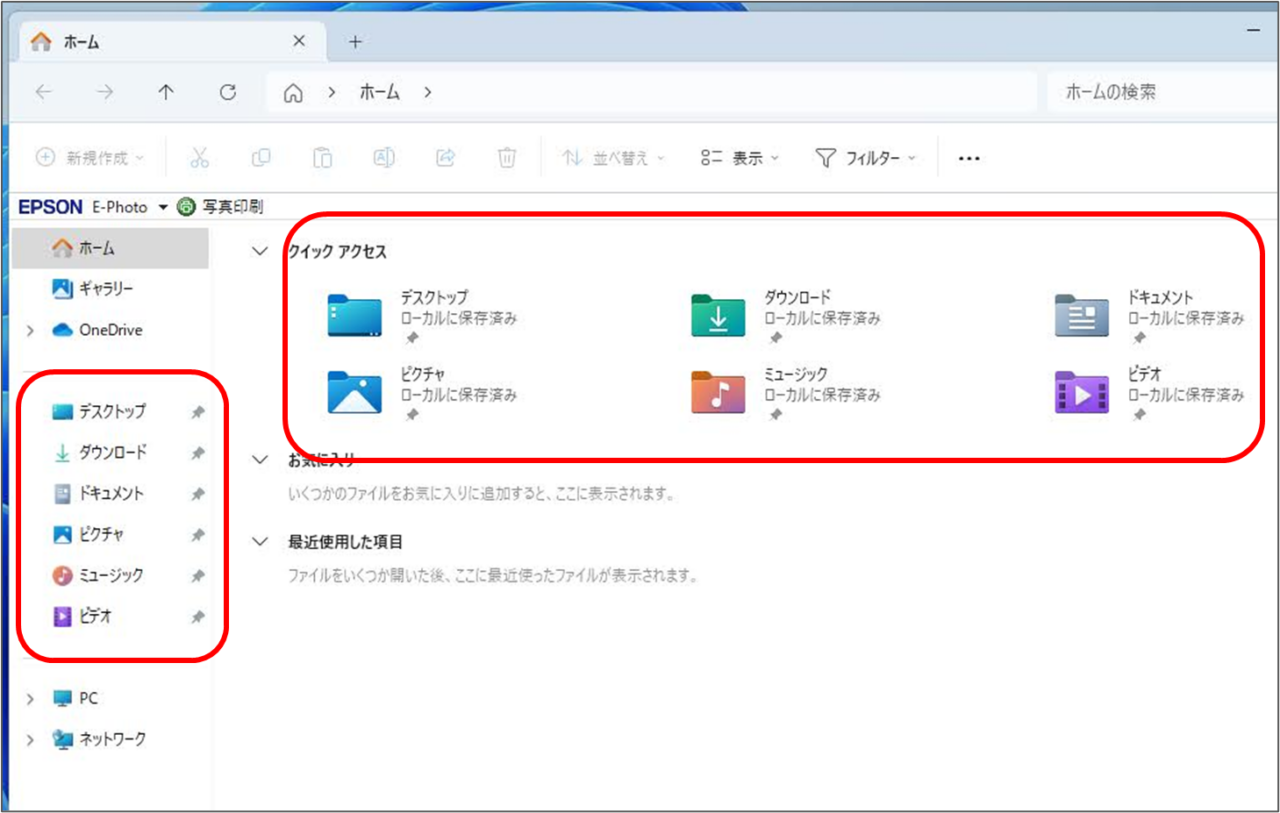The image size is (1280, 813).
Task: Click the pin icon beside sidebar ダウンロード
Action: point(198,453)
